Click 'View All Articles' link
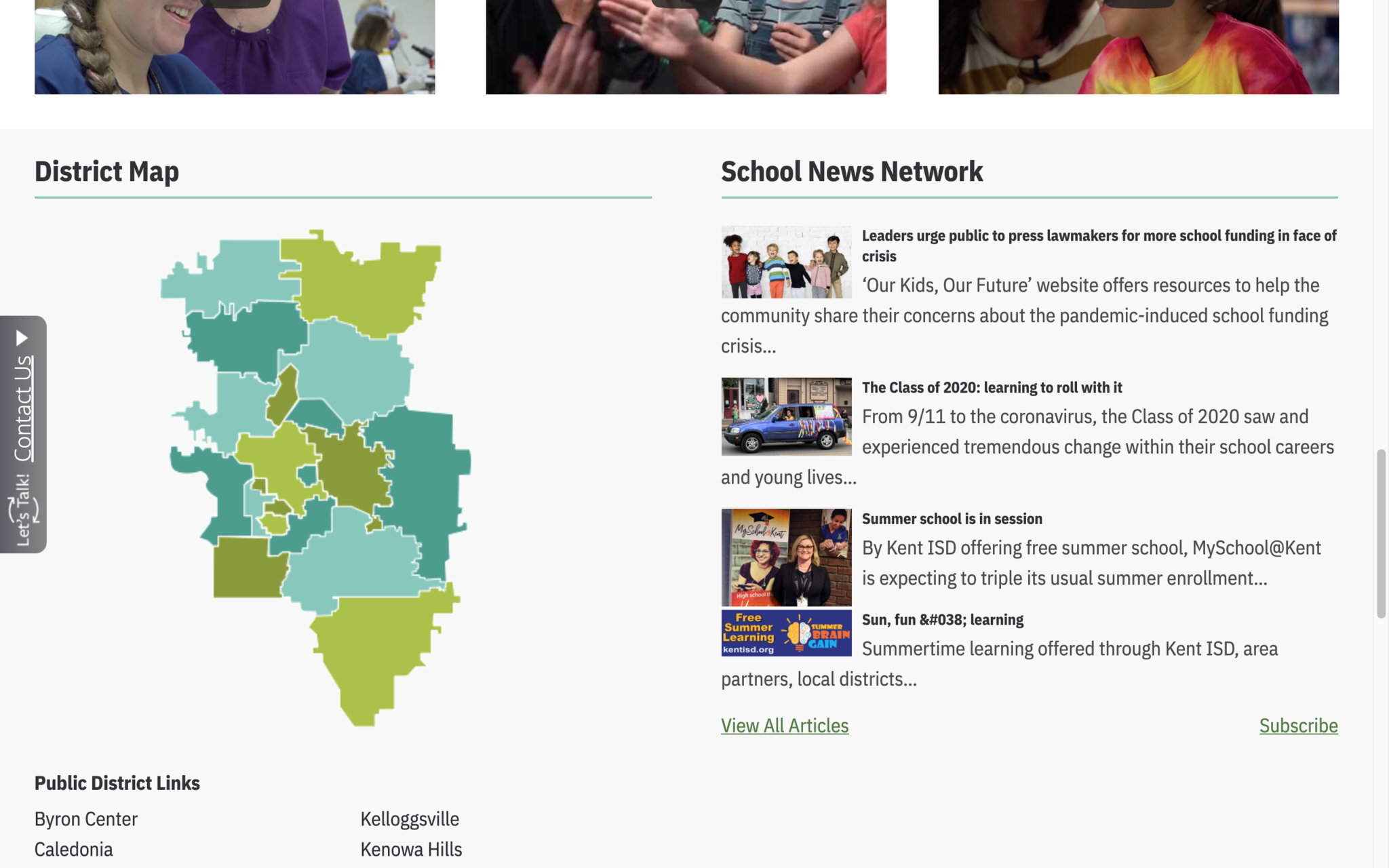 [785, 725]
